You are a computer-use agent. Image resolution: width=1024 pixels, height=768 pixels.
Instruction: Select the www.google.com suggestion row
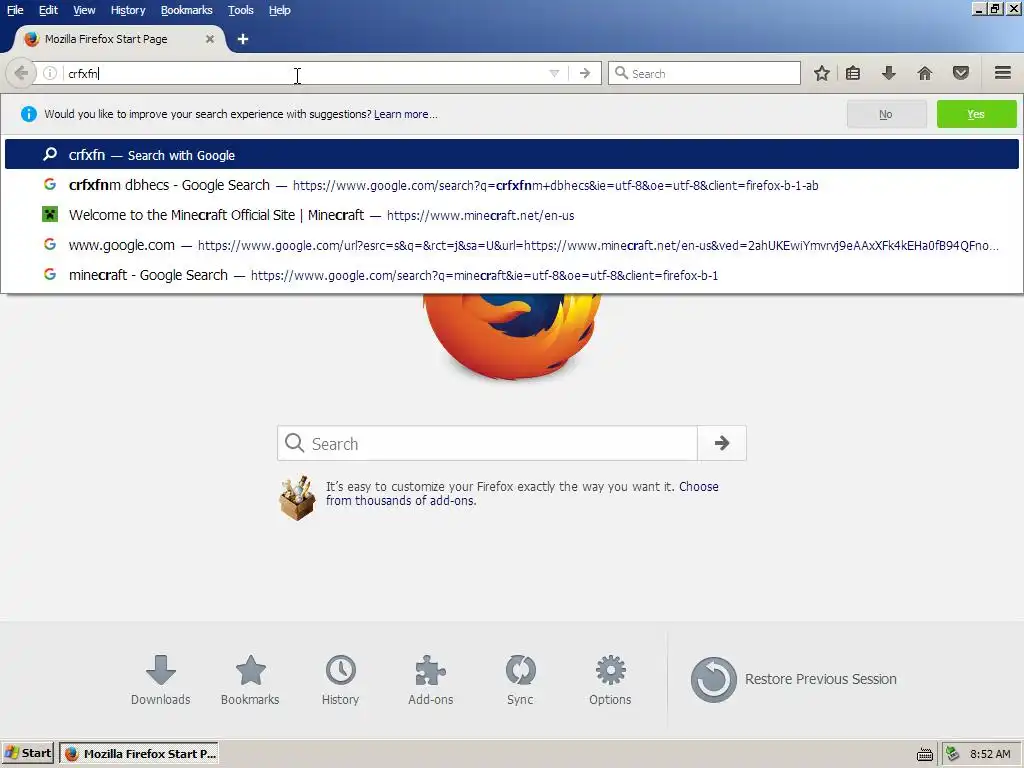pos(512,245)
